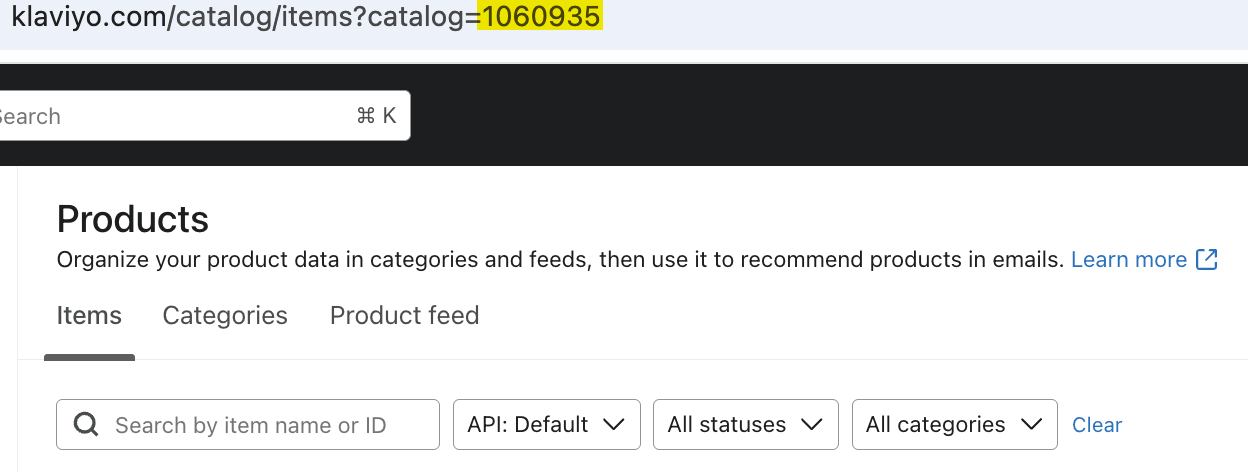Screen dimensions: 1248x472
Task: Click the magnifier icon in item search
Action: (x=86, y=425)
